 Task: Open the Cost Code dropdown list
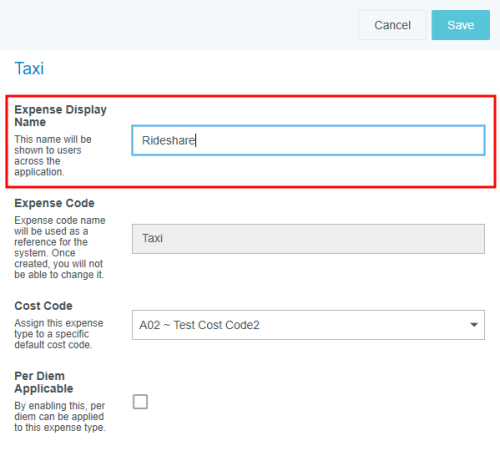coord(308,325)
